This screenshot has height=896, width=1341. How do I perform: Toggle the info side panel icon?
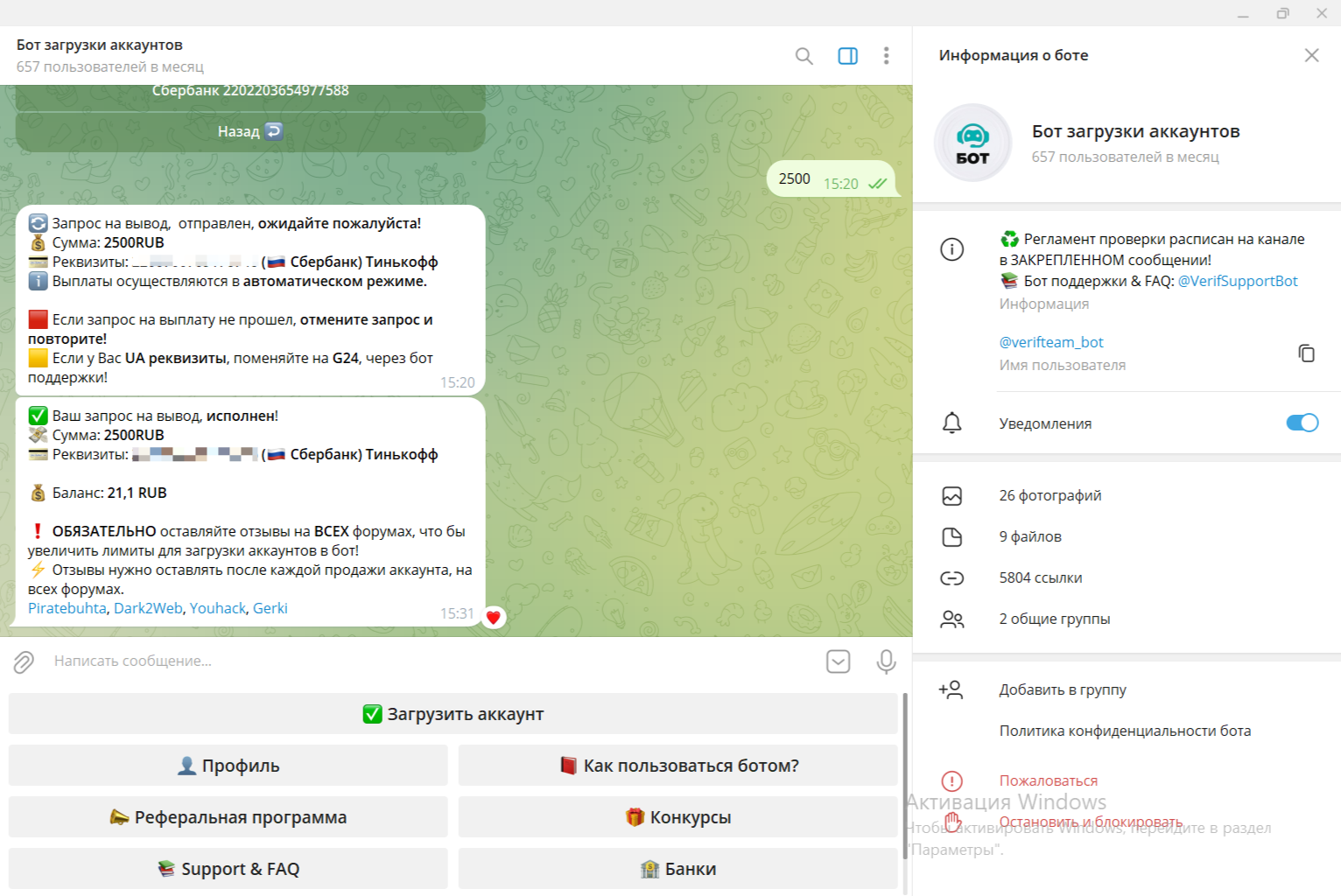[847, 56]
